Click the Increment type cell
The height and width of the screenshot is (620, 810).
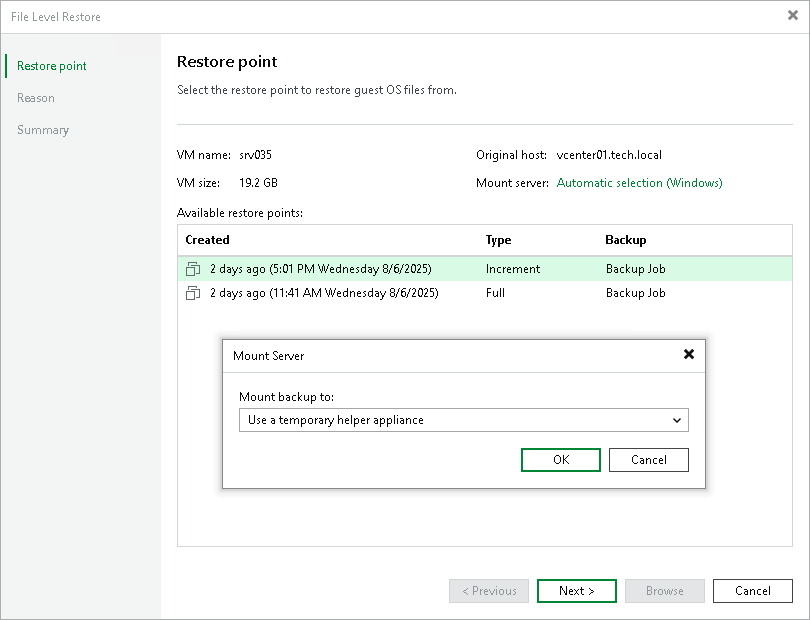tap(513, 269)
